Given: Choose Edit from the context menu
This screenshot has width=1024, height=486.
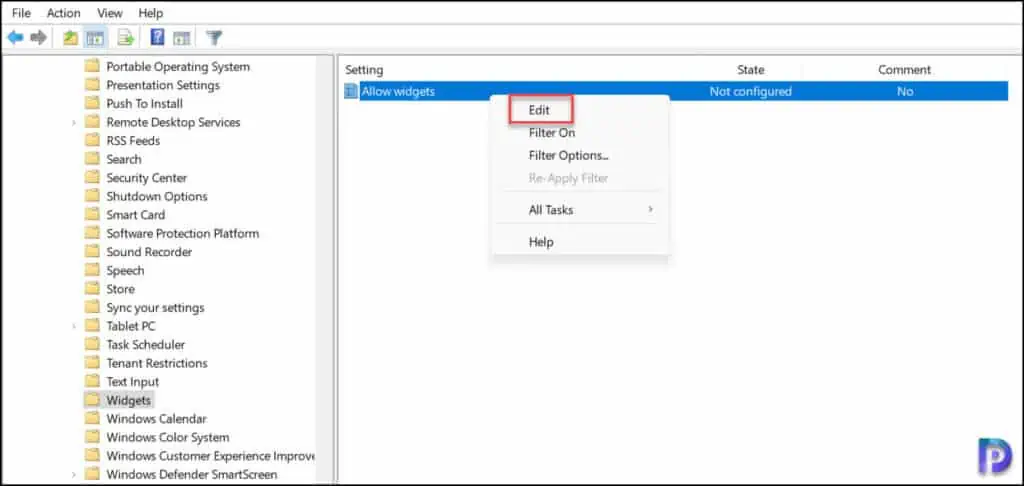Looking at the screenshot, I should pyautogui.click(x=541, y=110).
